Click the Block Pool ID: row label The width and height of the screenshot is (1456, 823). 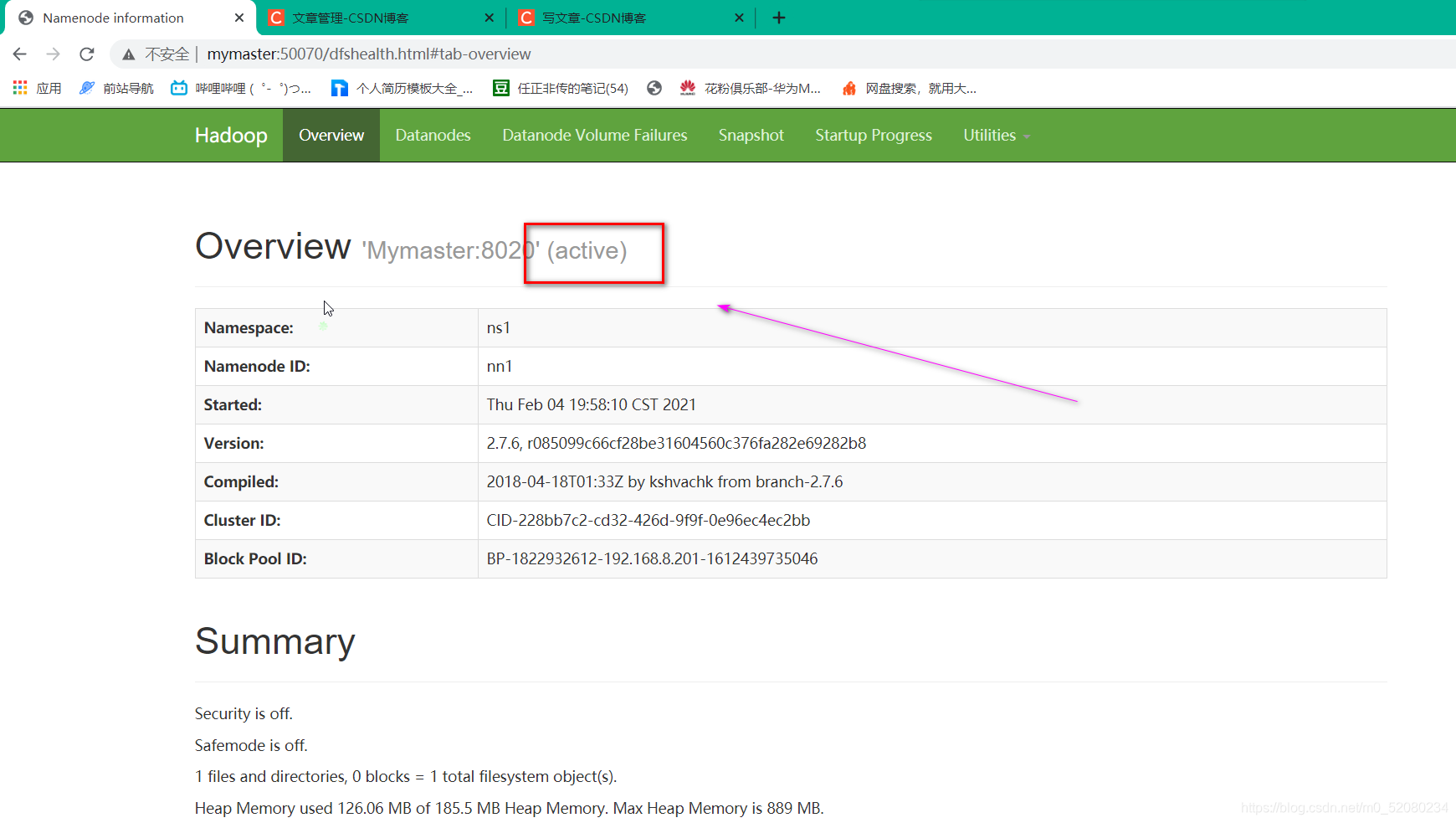tap(255, 559)
